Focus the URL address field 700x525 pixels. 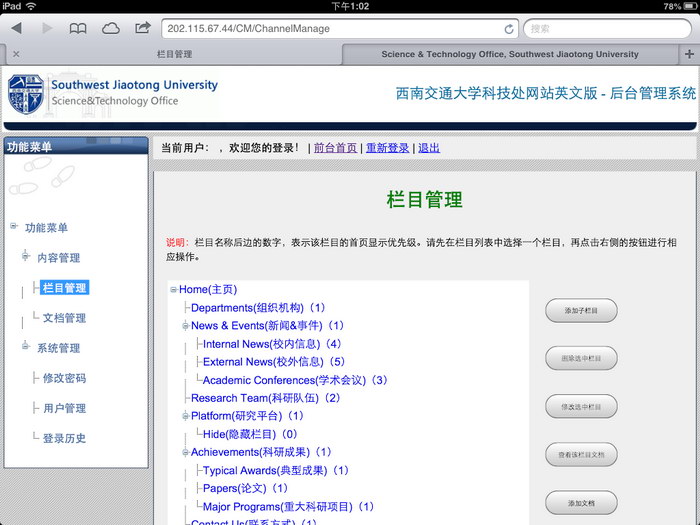click(x=339, y=29)
